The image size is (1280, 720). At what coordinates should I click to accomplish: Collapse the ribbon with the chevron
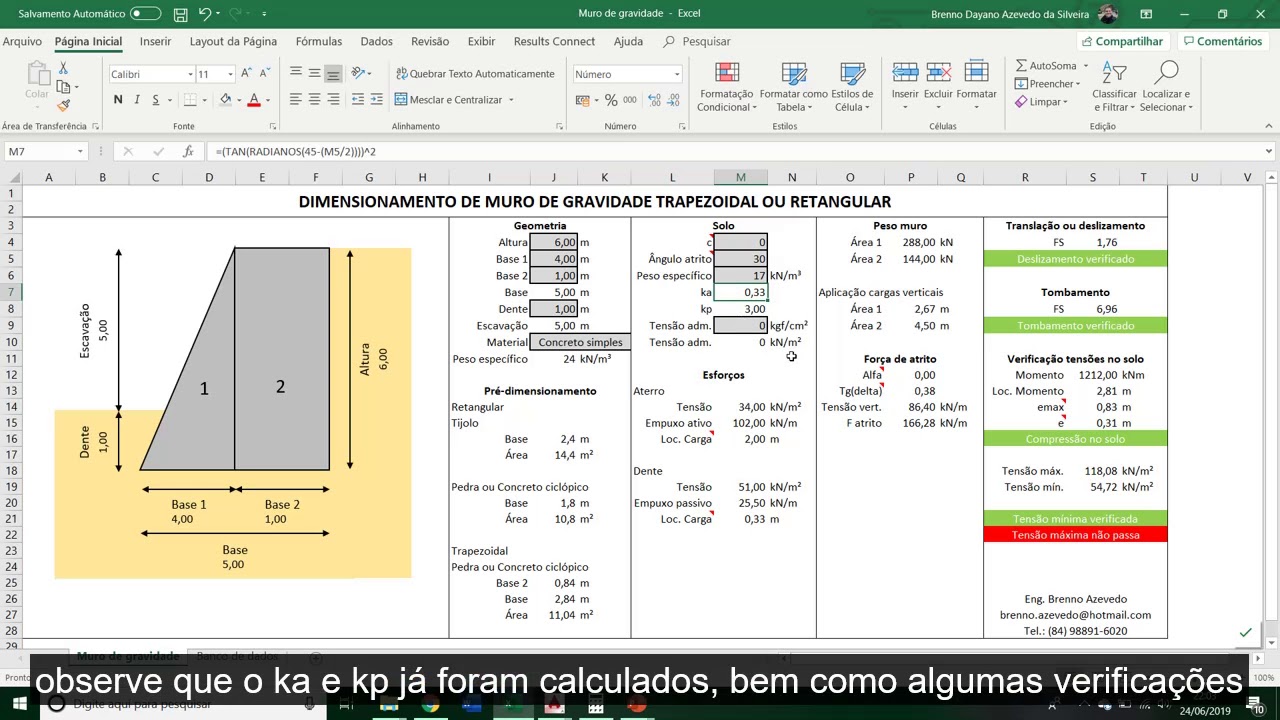(x=1270, y=126)
